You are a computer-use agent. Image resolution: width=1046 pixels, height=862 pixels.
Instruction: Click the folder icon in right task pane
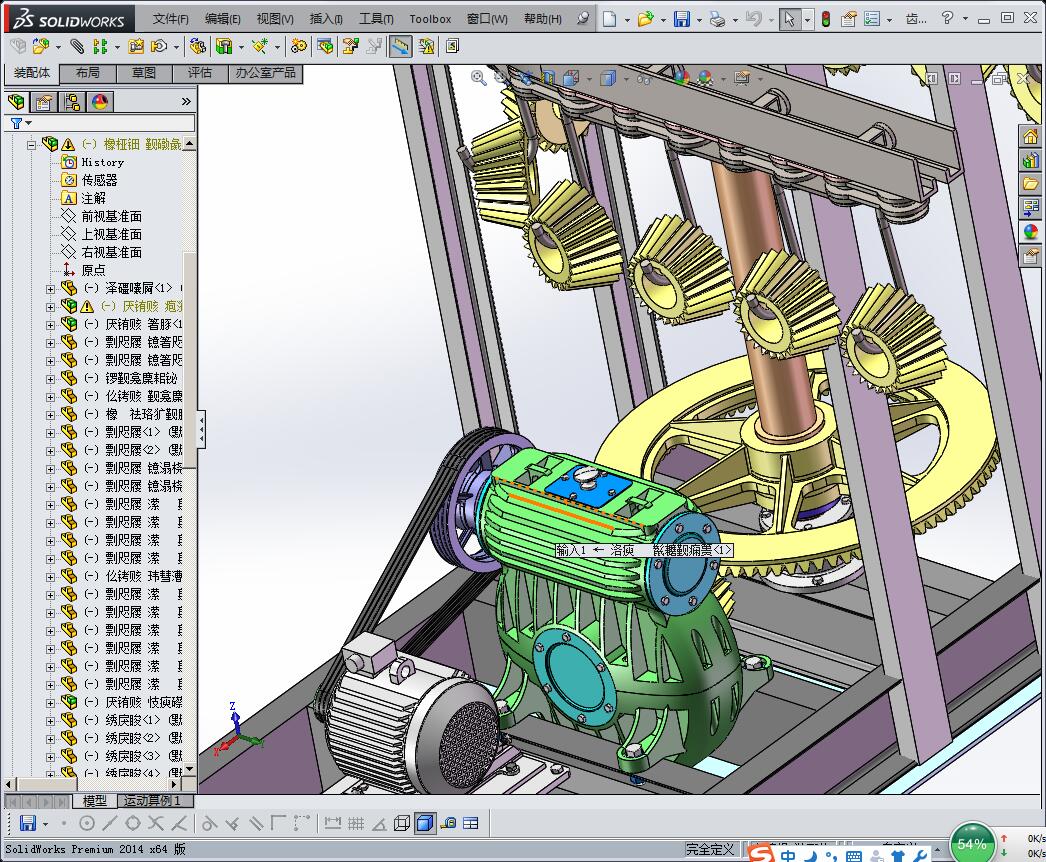point(1030,184)
